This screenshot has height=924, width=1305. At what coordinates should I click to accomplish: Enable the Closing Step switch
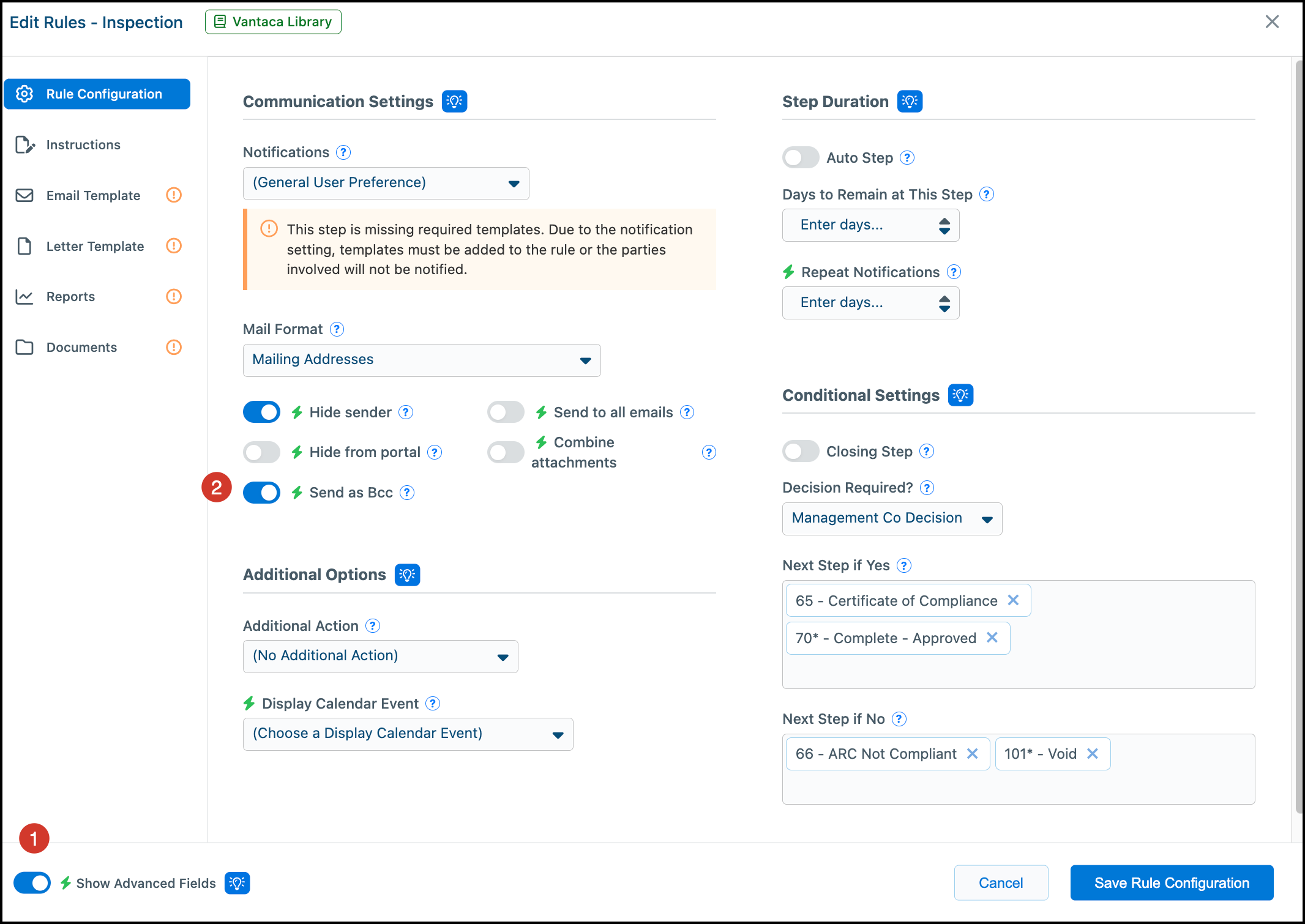[x=801, y=452]
